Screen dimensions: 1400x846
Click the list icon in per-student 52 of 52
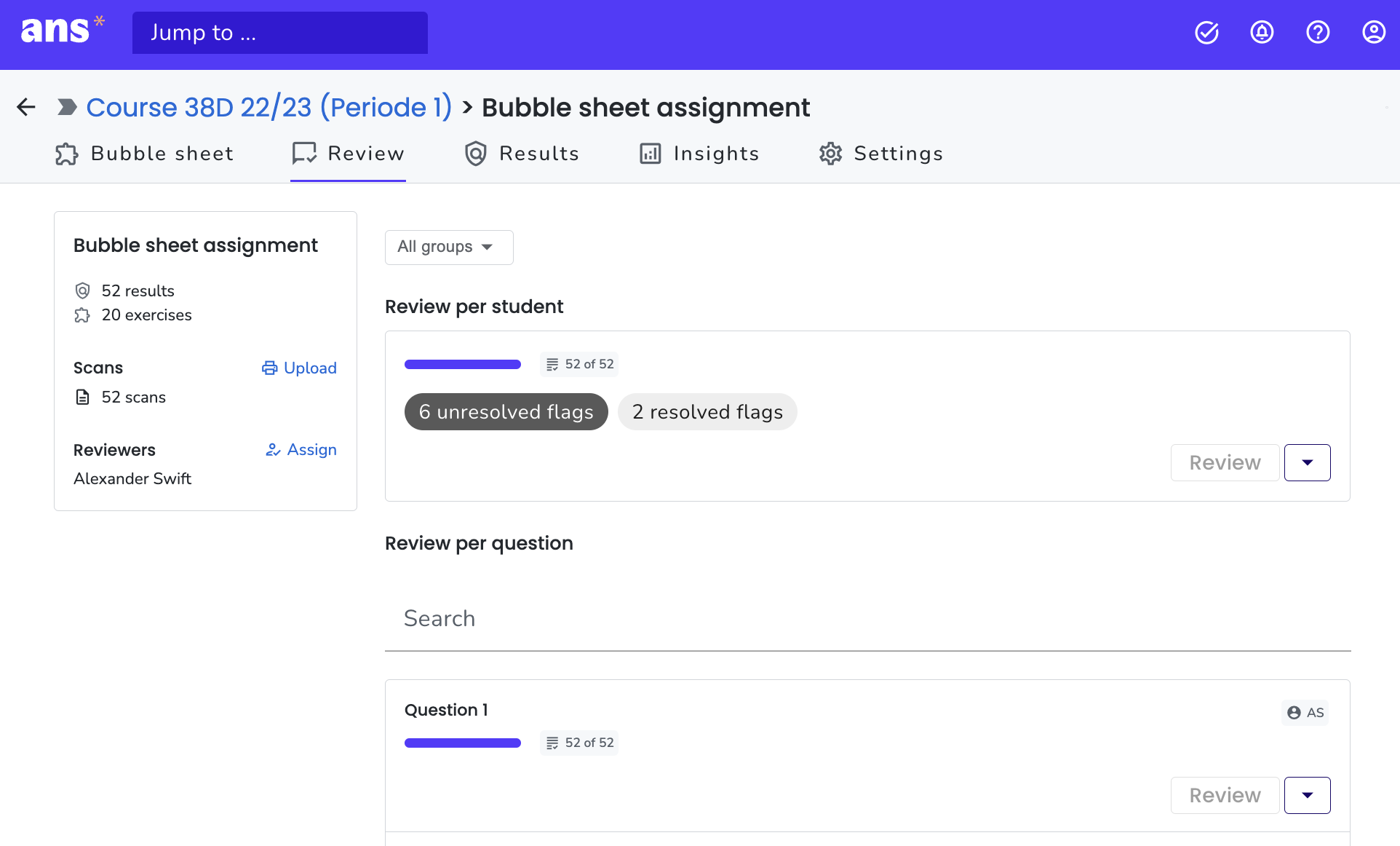tap(552, 364)
